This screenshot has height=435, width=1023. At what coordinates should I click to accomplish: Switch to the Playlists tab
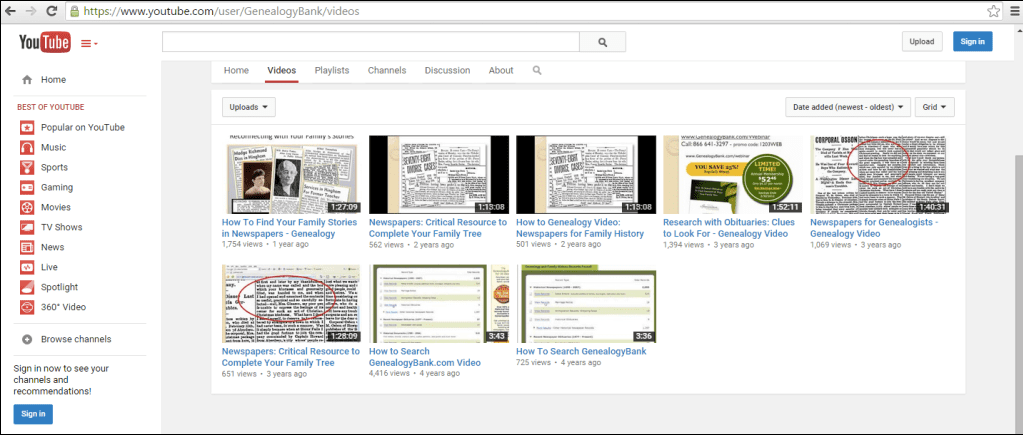[x=331, y=70]
